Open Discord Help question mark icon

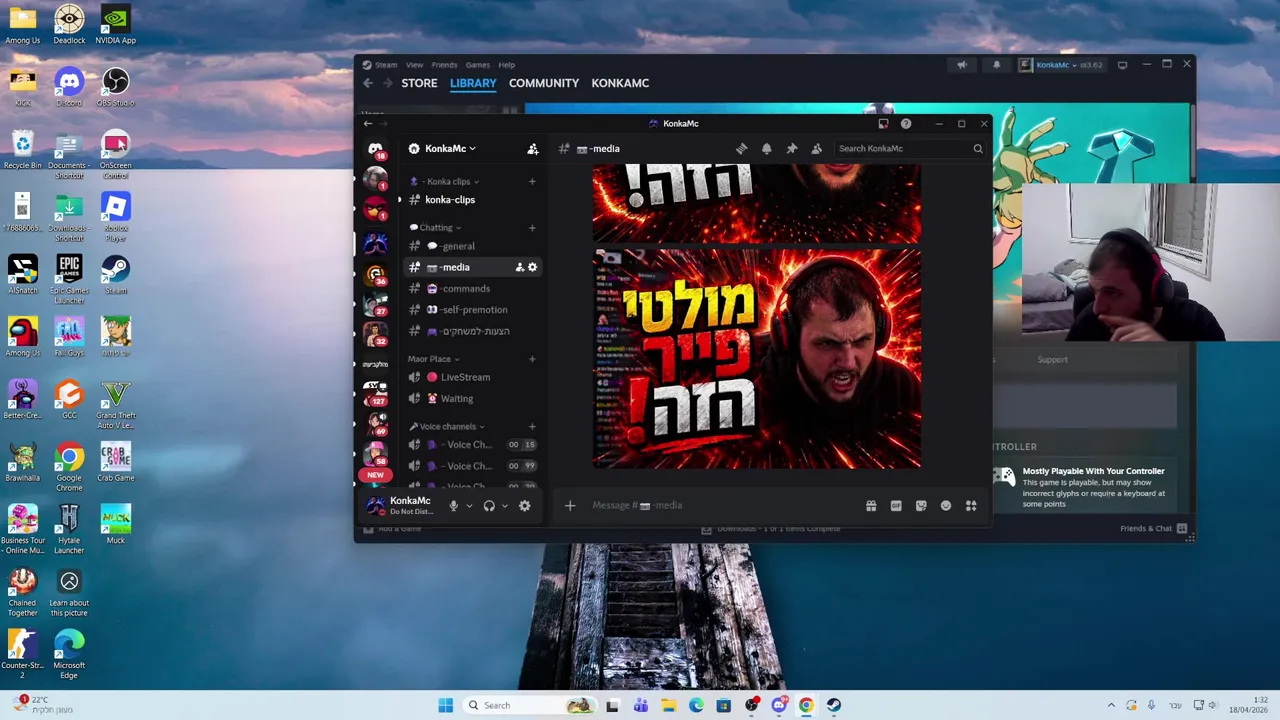coord(906,124)
